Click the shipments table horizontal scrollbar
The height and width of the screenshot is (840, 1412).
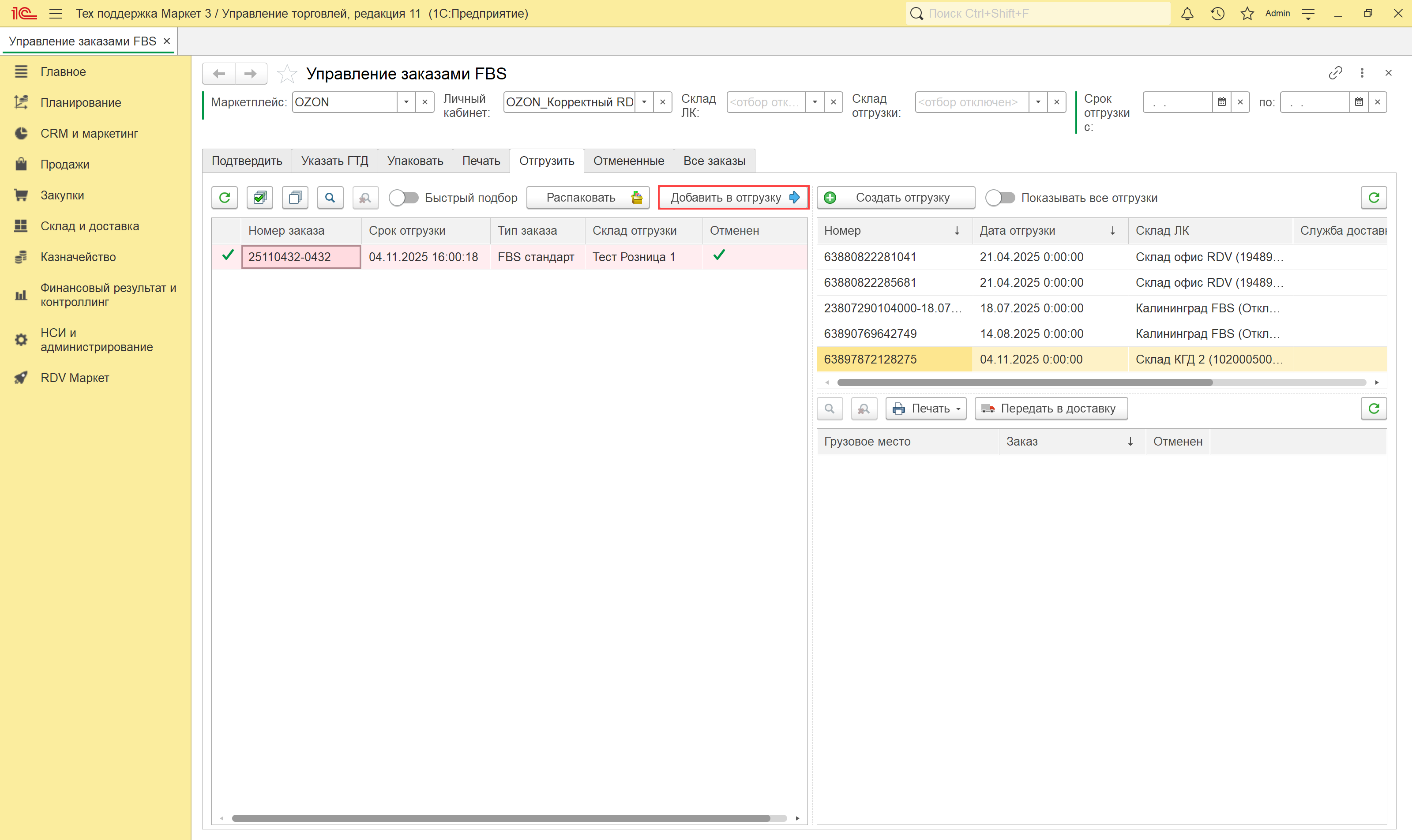point(1024,382)
